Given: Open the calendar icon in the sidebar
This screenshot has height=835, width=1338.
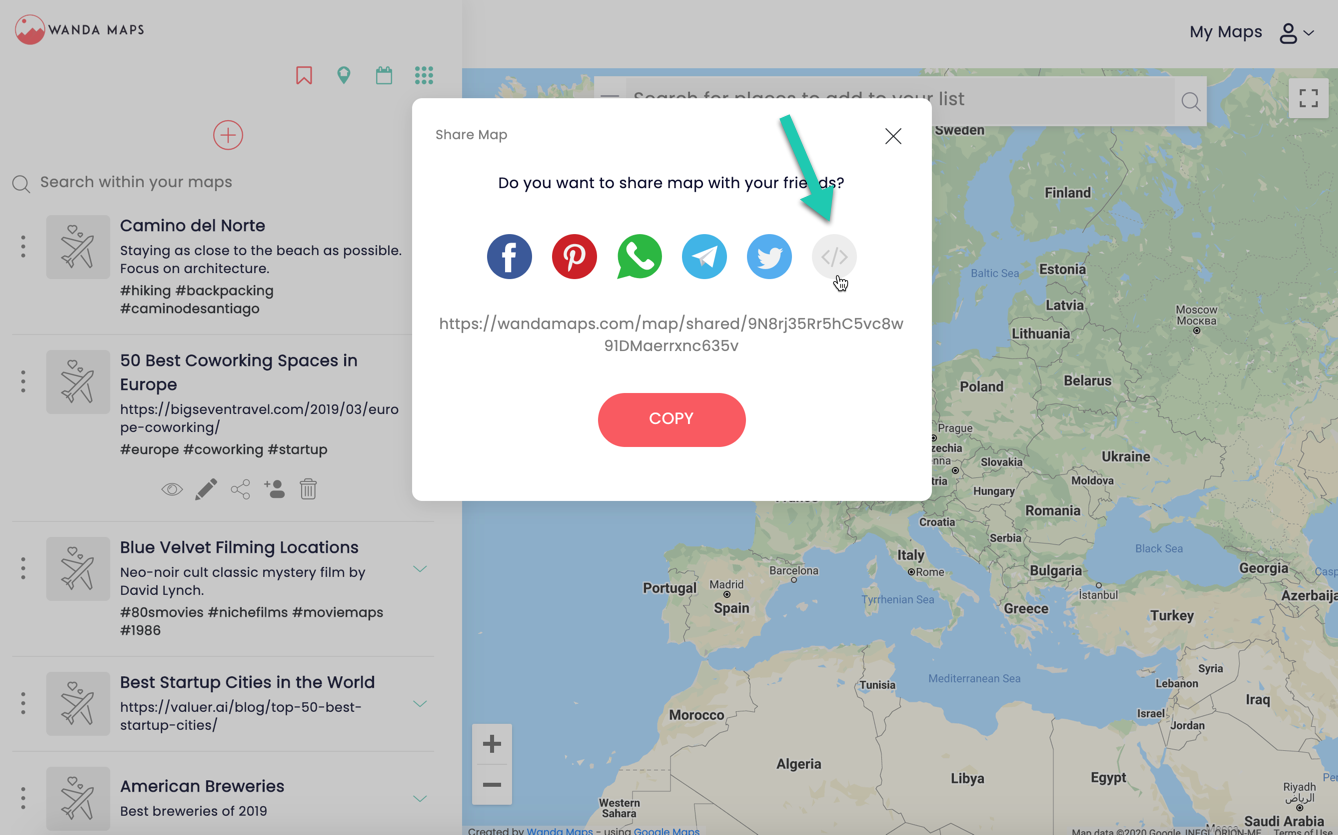Looking at the screenshot, I should (383, 74).
